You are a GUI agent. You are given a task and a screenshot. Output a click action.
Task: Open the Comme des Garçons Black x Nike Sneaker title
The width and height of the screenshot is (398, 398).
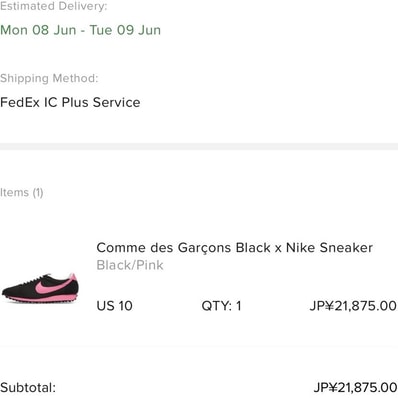point(234,248)
